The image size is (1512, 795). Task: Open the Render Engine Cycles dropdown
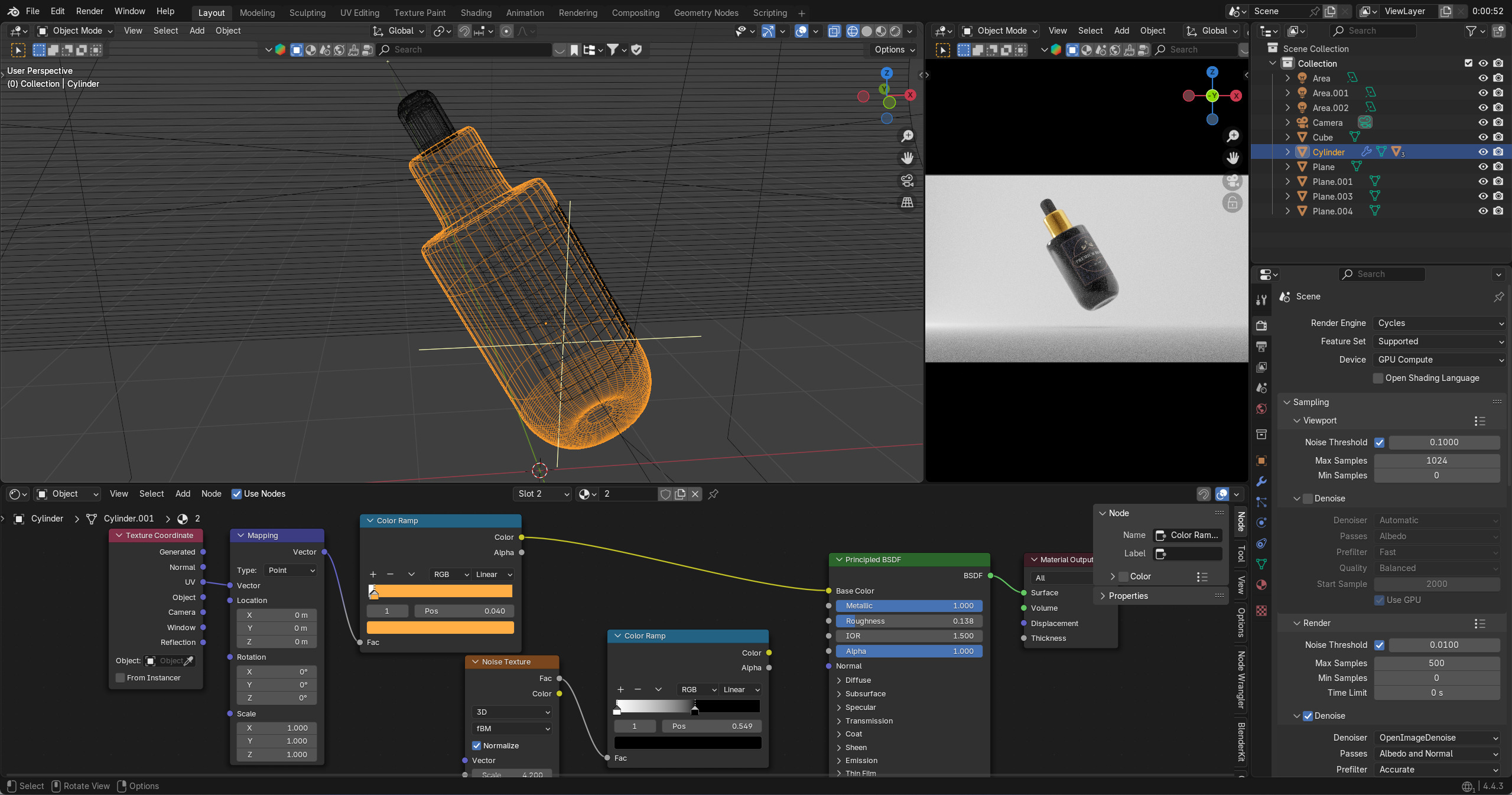pyautogui.click(x=1439, y=323)
